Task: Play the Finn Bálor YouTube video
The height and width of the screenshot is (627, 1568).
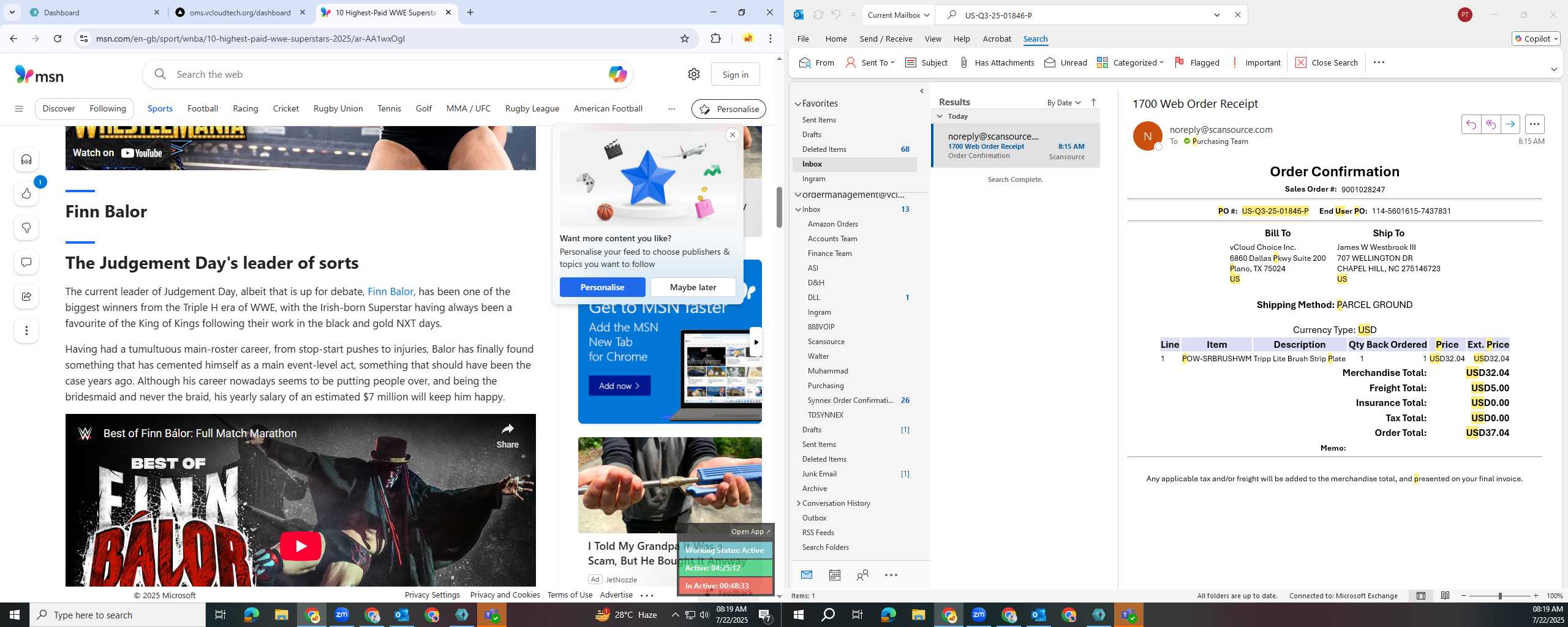Action: [x=300, y=546]
